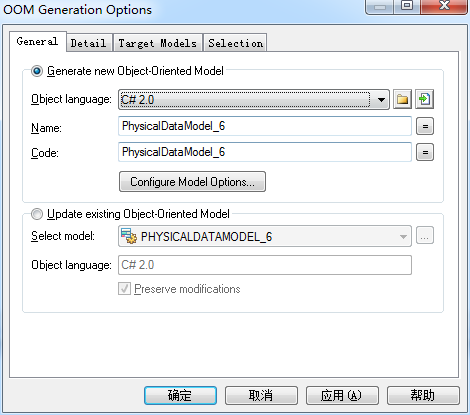Click into the Code text field
This screenshot has width=470, height=415.
[265, 152]
